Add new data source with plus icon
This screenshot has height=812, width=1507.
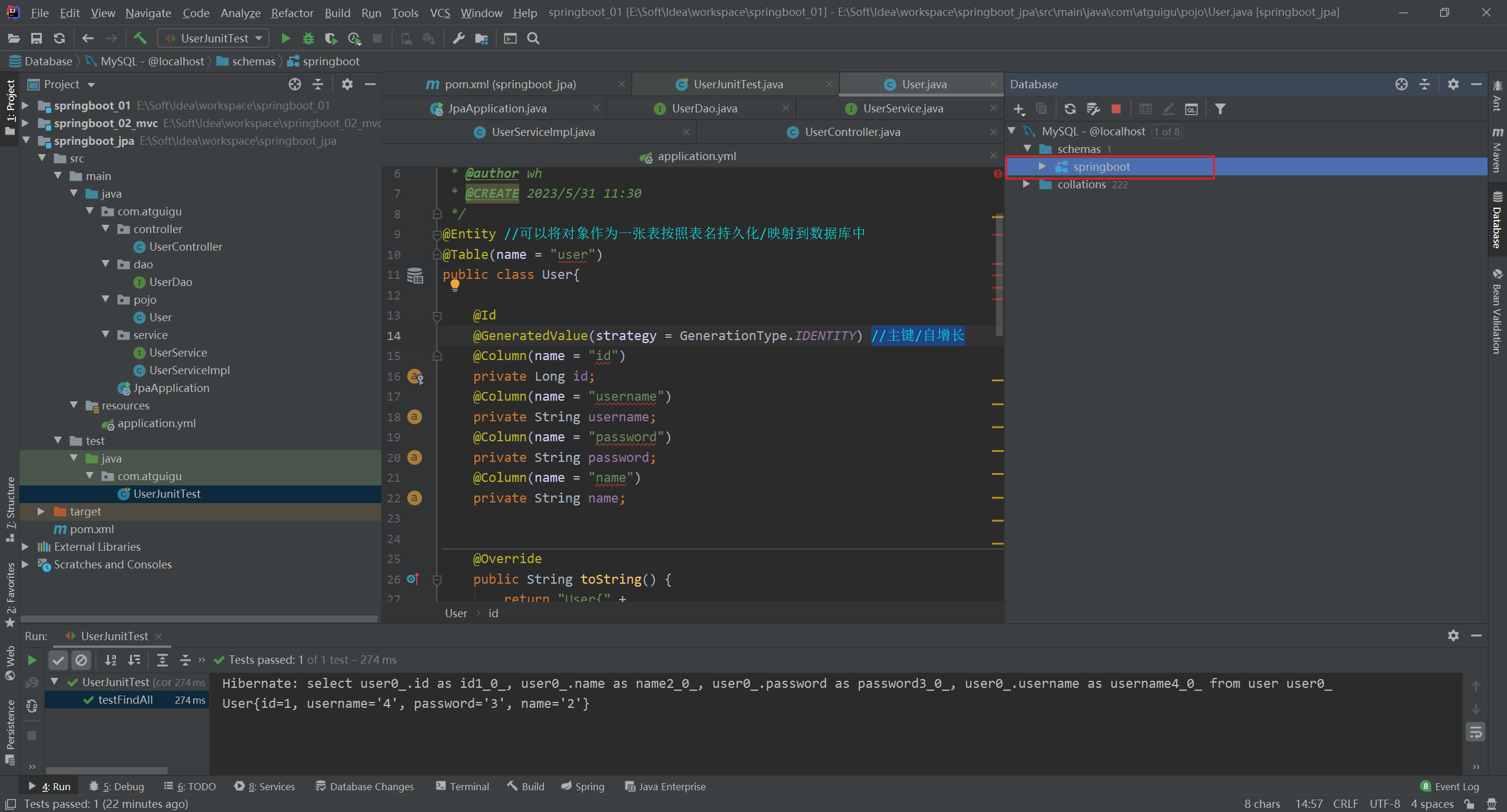click(x=1020, y=109)
